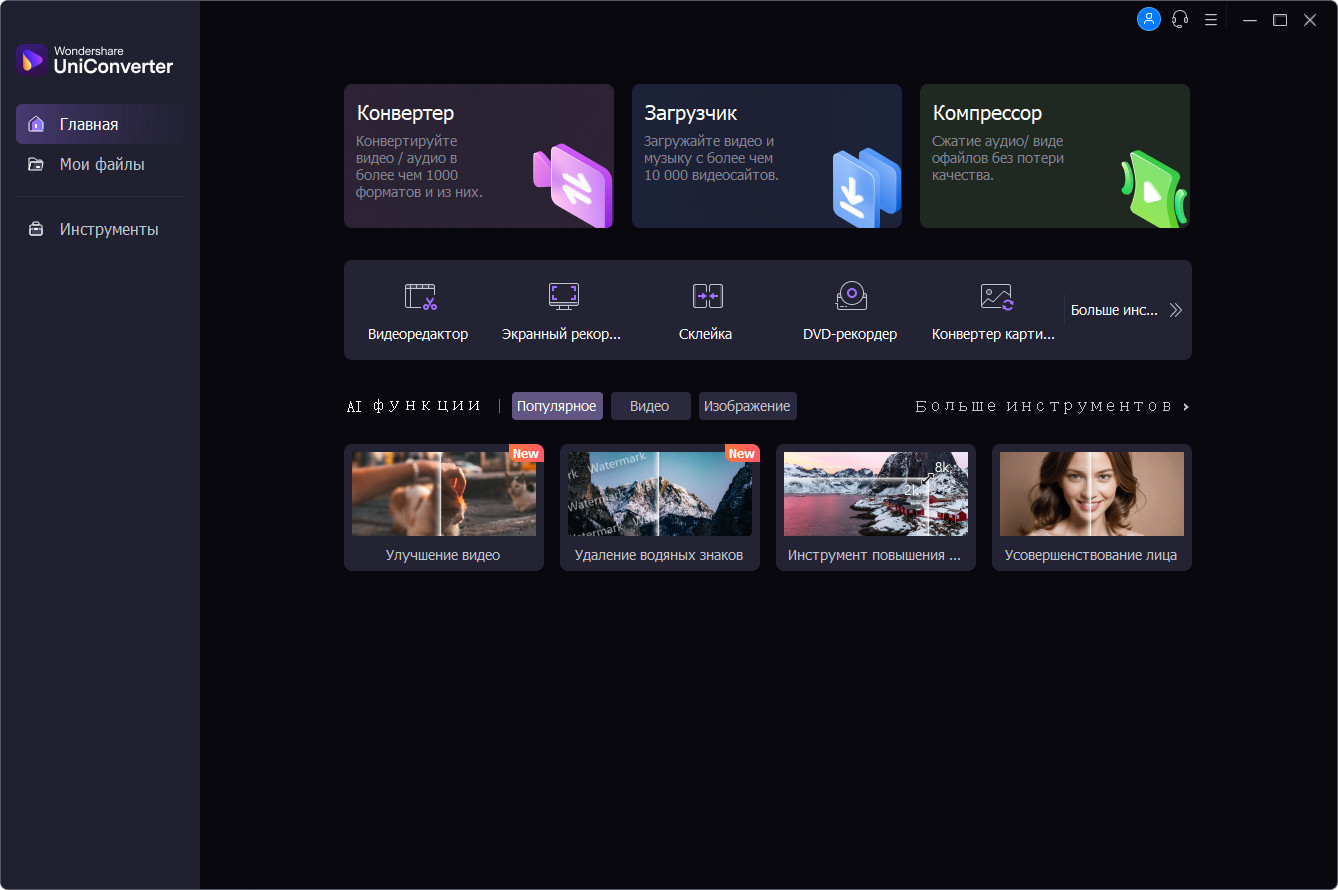Minimize the UniConverter window
The height and width of the screenshot is (890, 1338).
[x=1249, y=19]
